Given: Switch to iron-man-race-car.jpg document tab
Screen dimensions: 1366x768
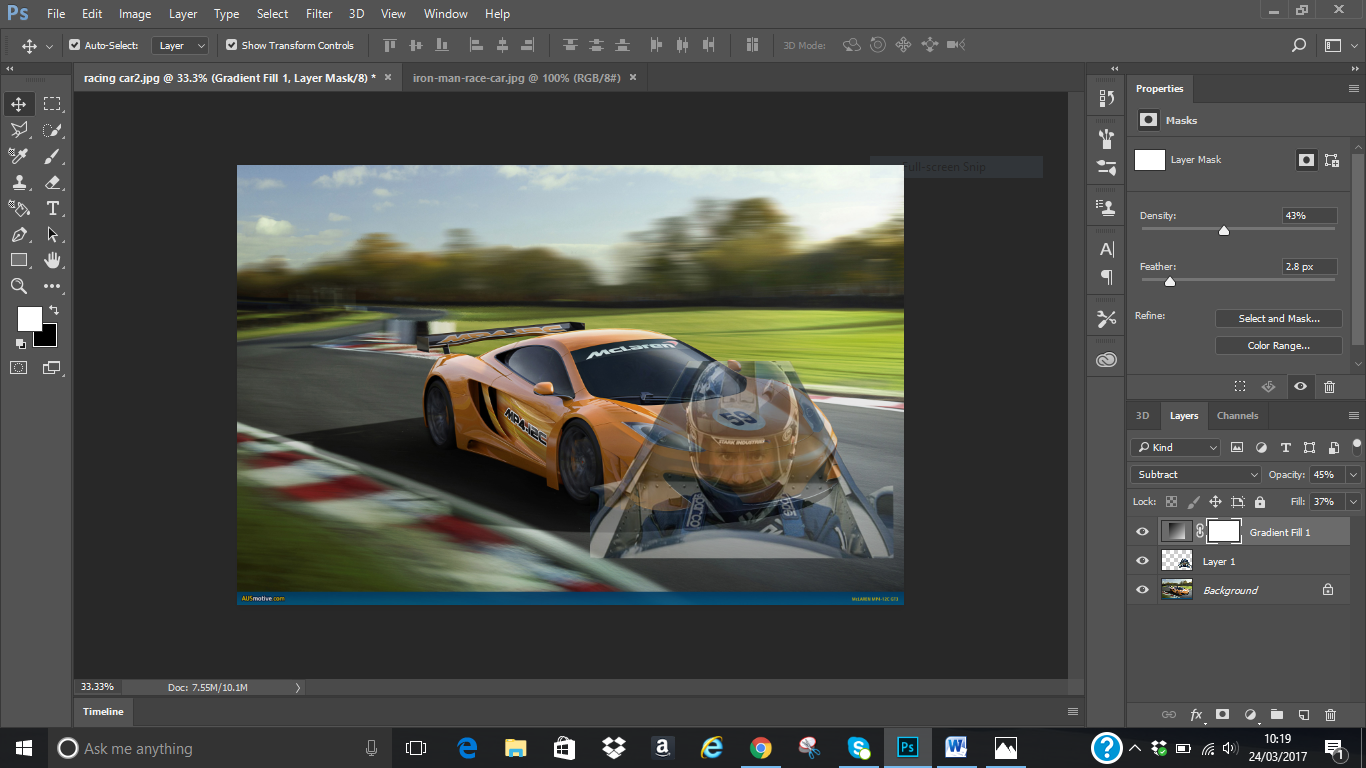Looking at the screenshot, I should (x=516, y=77).
